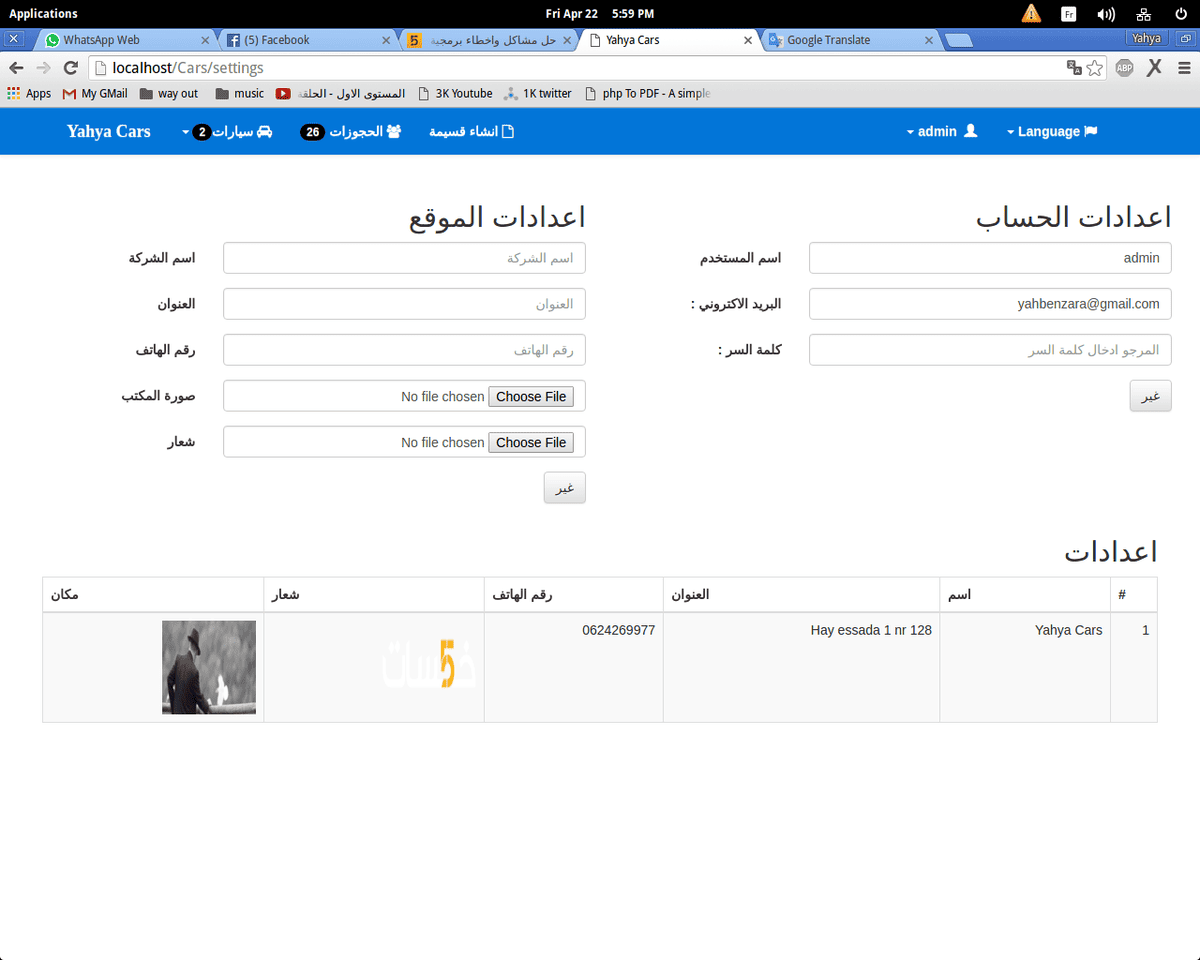This screenshot has height=960, width=1200.
Task: Open the 1K twitter bookmark
Action: click(x=538, y=93)
